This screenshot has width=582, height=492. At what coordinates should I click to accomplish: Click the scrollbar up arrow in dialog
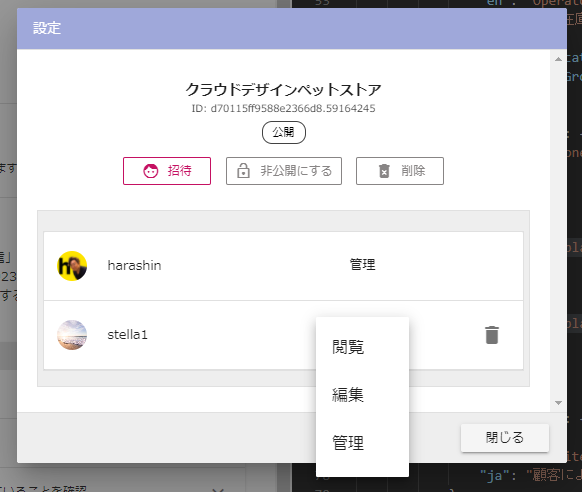pos(558,59)
